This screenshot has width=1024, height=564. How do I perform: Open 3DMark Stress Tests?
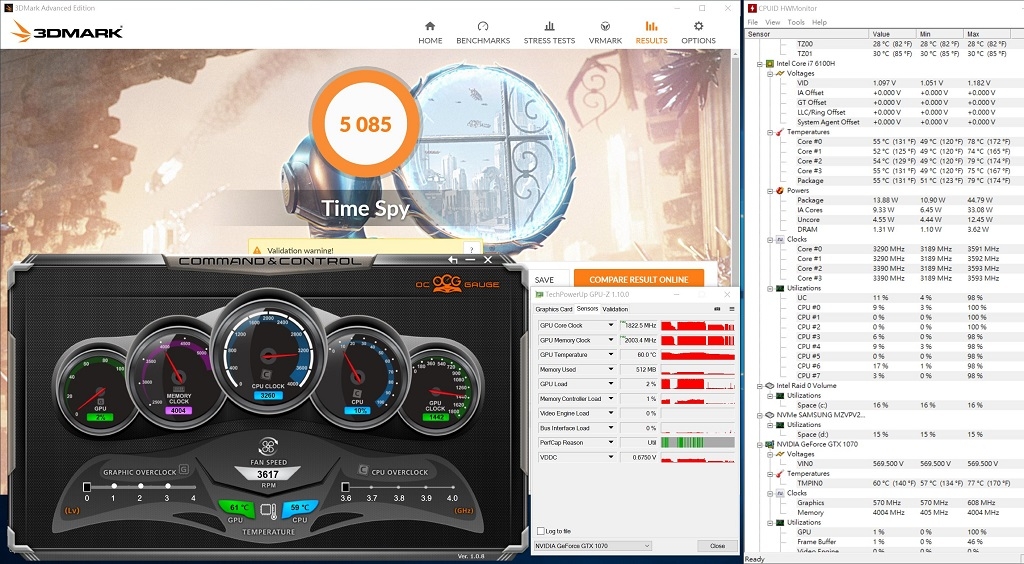[x=549, y=33]
